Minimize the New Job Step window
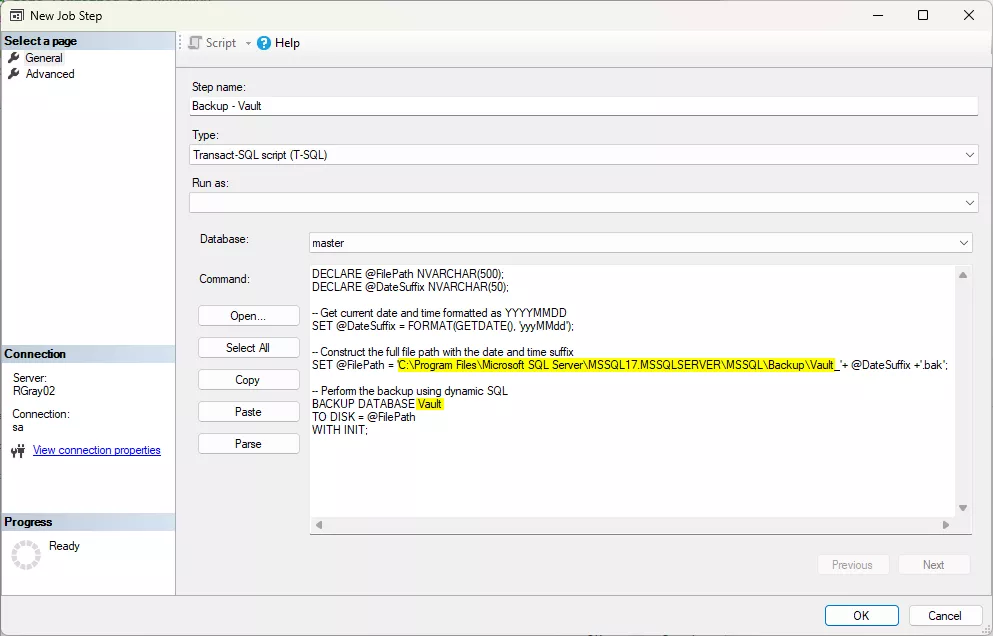Screen dimensions: 993x636 (878, 15)
